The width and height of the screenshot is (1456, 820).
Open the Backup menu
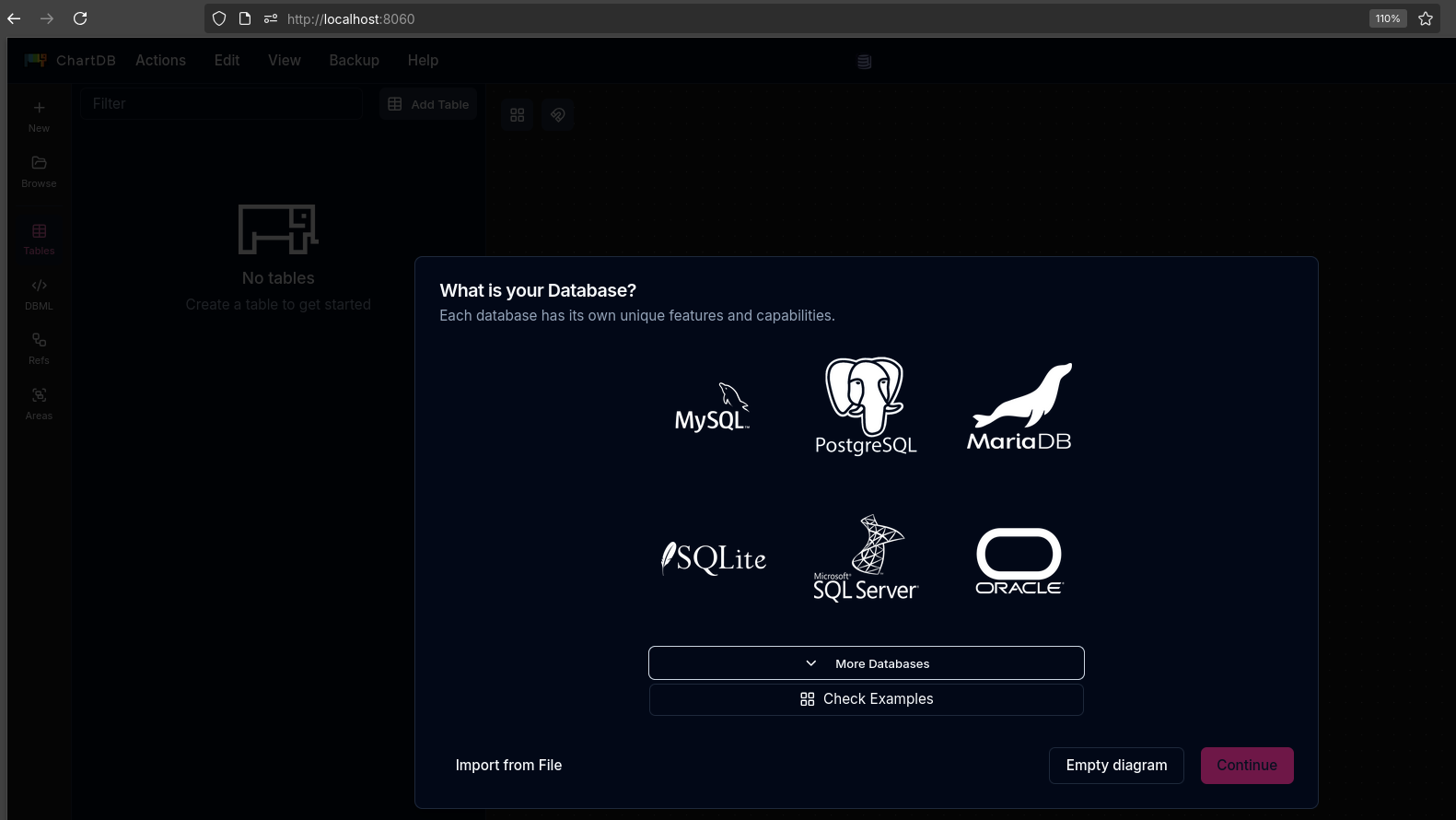354,61
